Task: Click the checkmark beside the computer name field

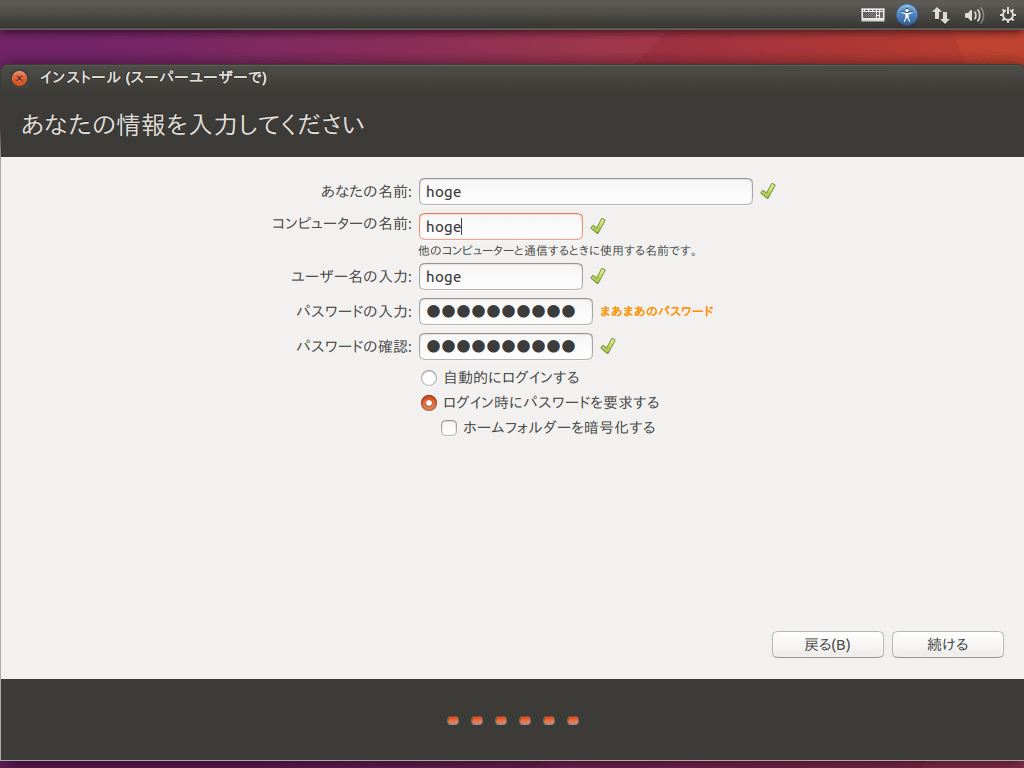Action: [598, 226]
